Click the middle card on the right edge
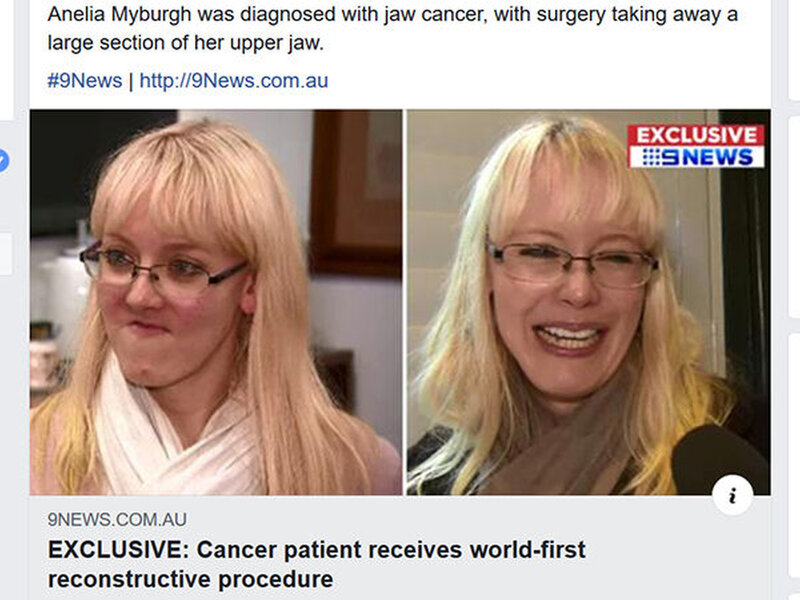 point(794,217)
